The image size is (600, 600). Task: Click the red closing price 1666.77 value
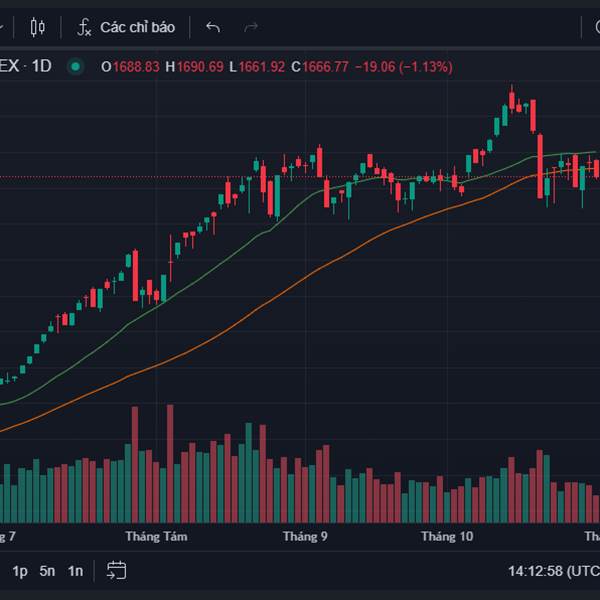pyautogui.click(x=325, y=67)
